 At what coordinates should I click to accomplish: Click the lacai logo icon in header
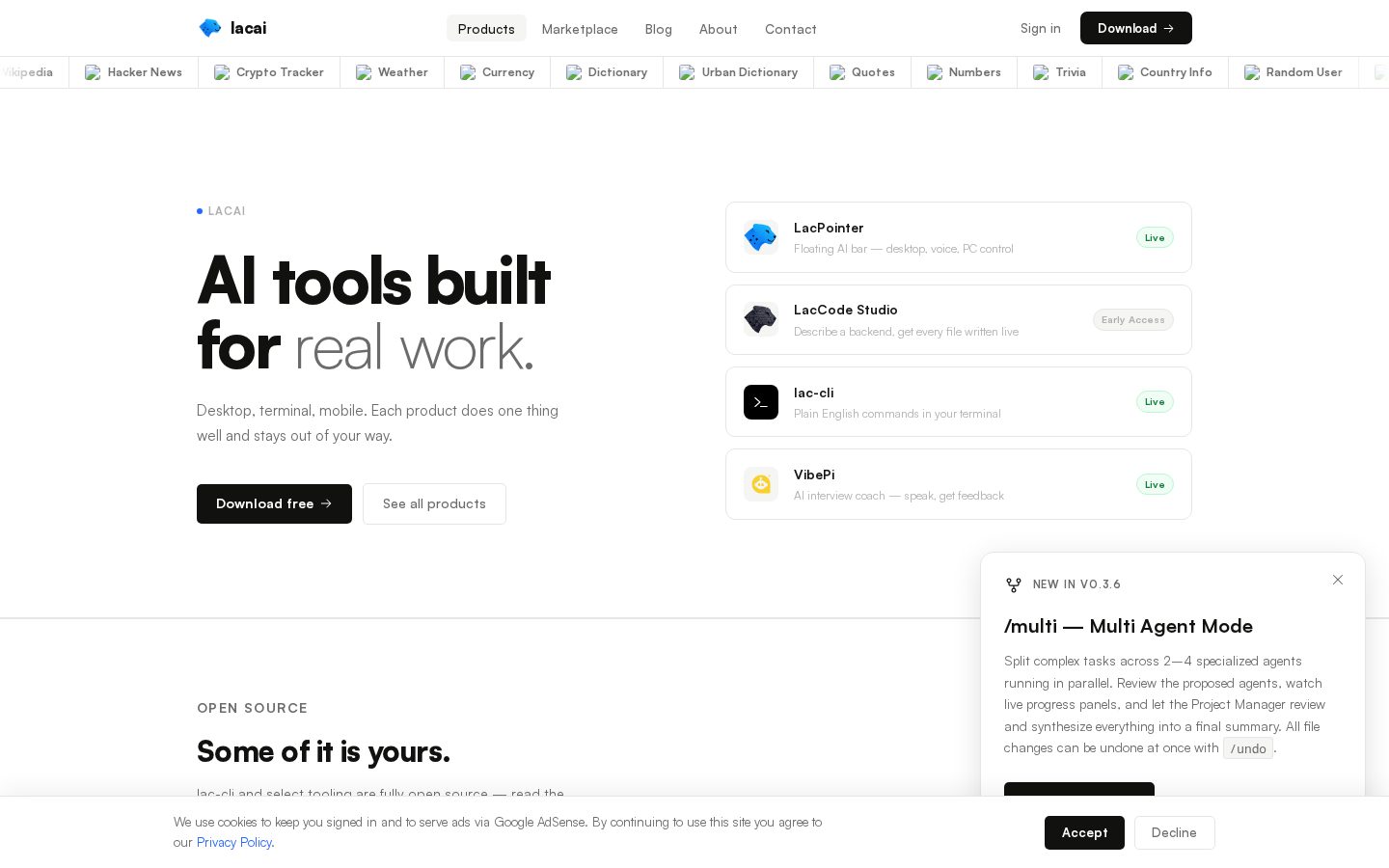coord(209,28)
